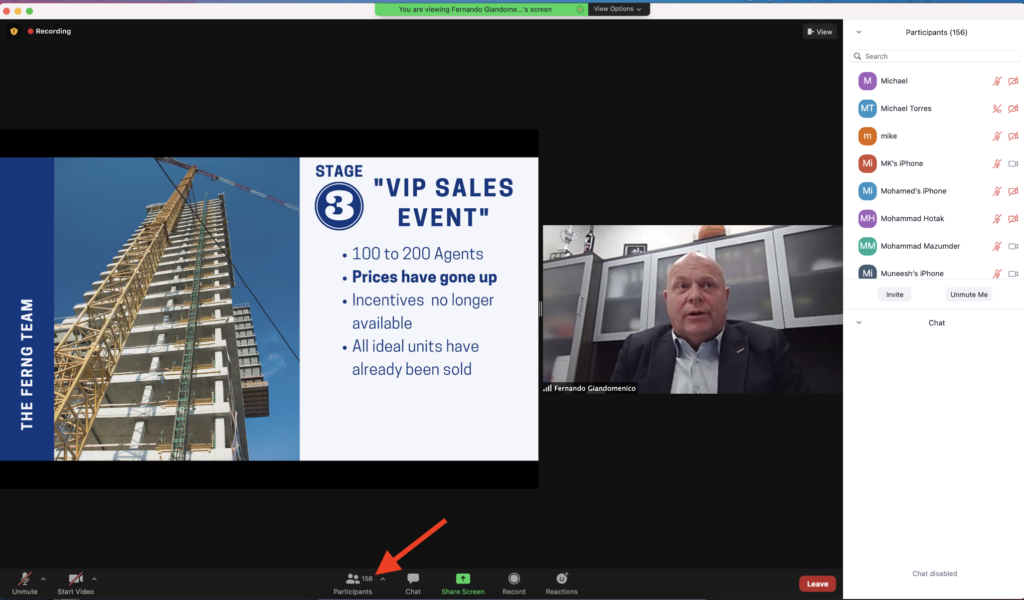This screenshot has width=1024, height=600.
Task: Click the encryption shield icon
Action: coord(14,32)
